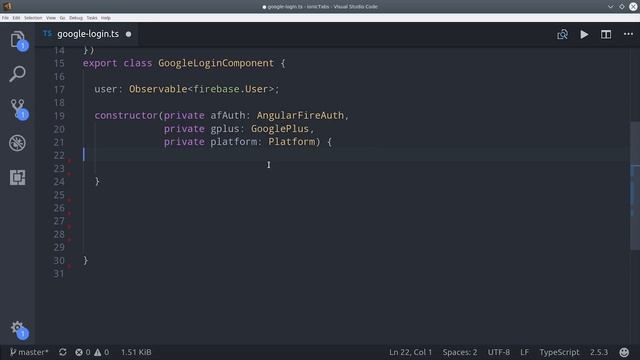Viewport: 640px width, 360px height.
Task: Click the 'export' keyword on line 15
Action: click(x=100, y=63)
